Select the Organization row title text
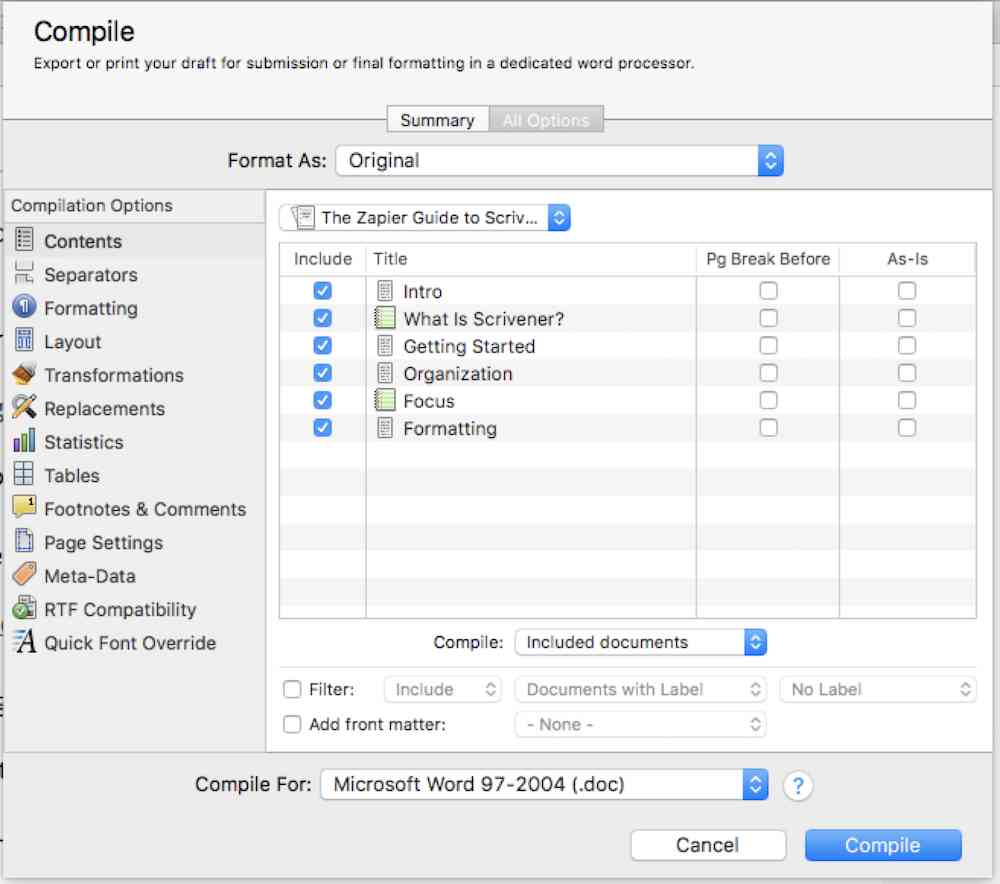This screenshot has width=1000, height=884. point(458,374)
